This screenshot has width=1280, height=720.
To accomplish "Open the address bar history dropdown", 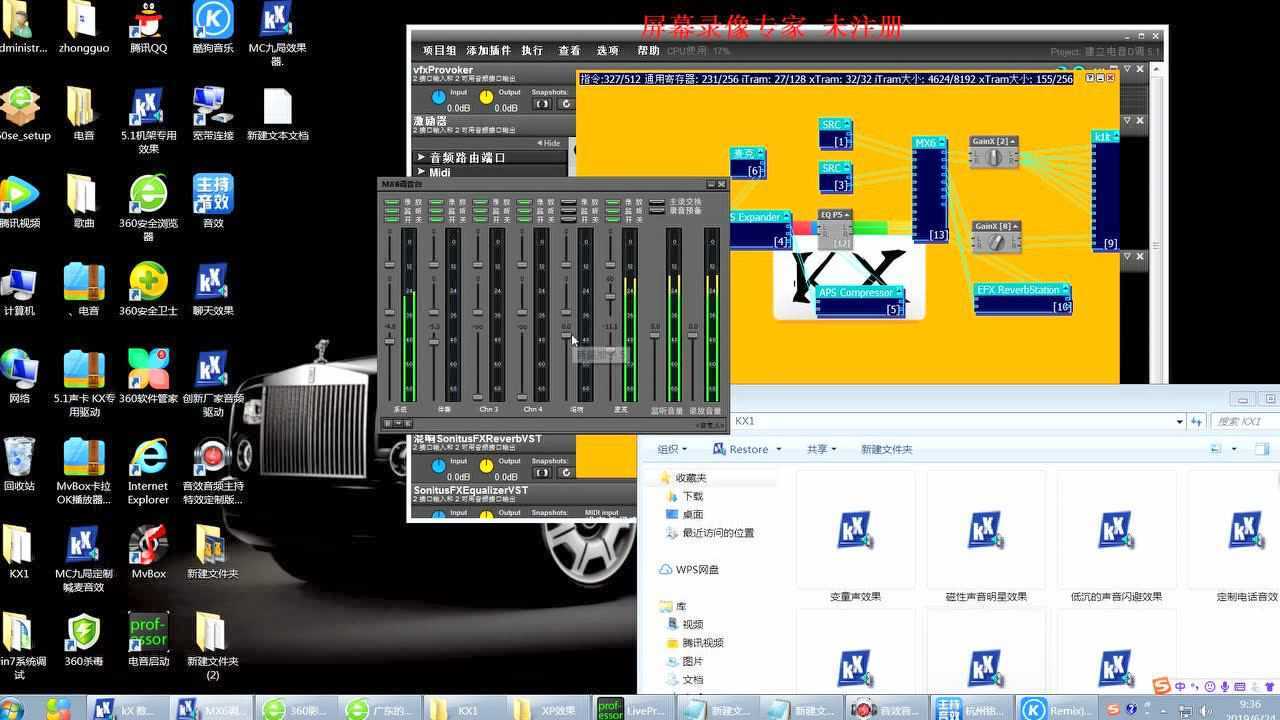I will point(1180,422).
